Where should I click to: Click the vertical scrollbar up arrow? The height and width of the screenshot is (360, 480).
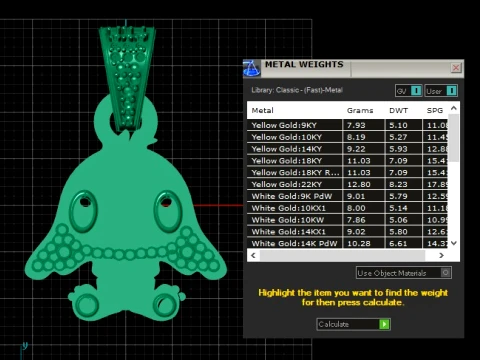coord(454,108)
